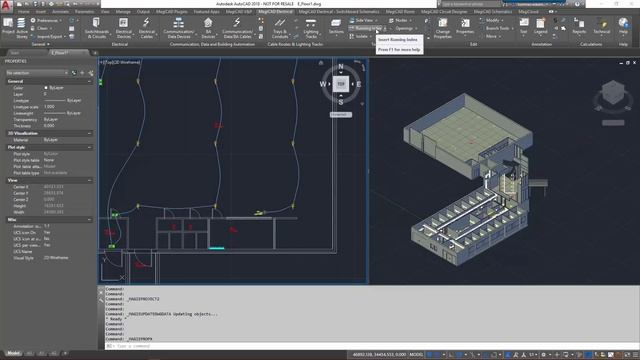640x360 pixels.
Task: Open the Change Properties tool
Action: click(442, 28)
